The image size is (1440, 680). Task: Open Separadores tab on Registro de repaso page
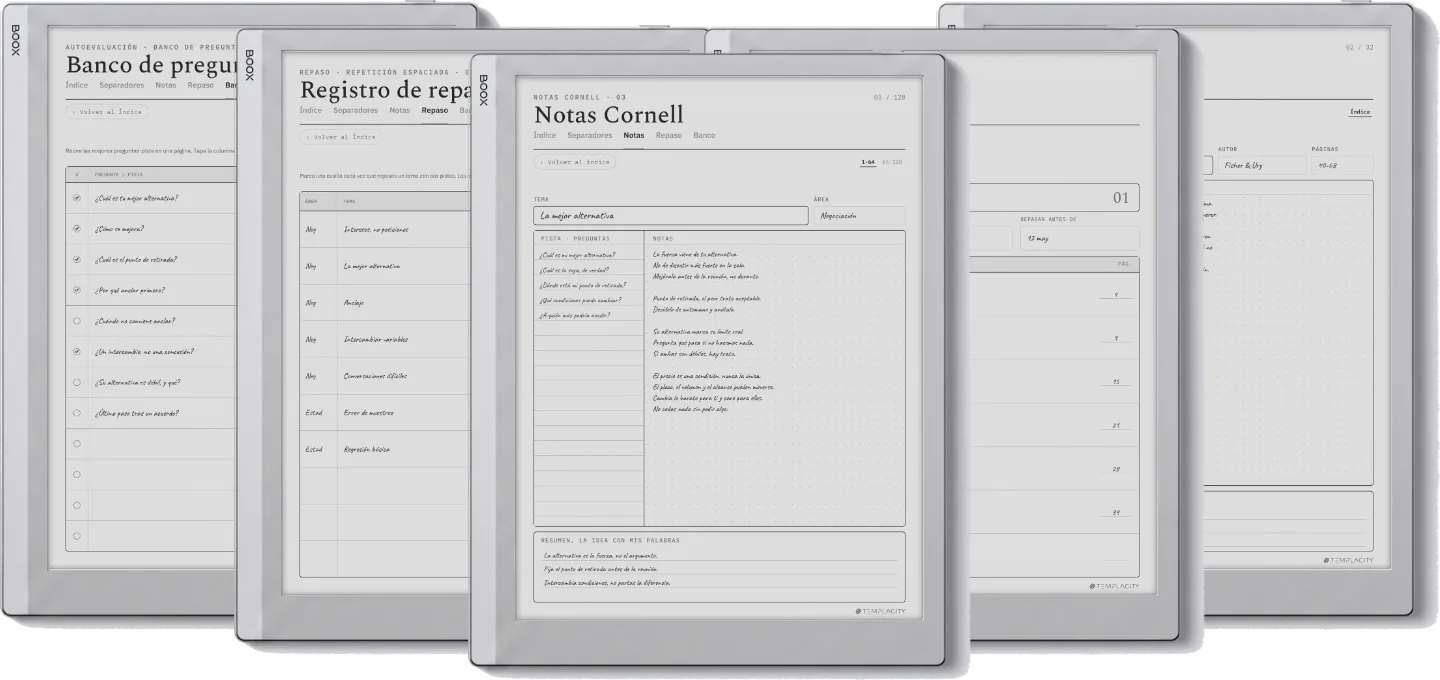pos(356,110)
